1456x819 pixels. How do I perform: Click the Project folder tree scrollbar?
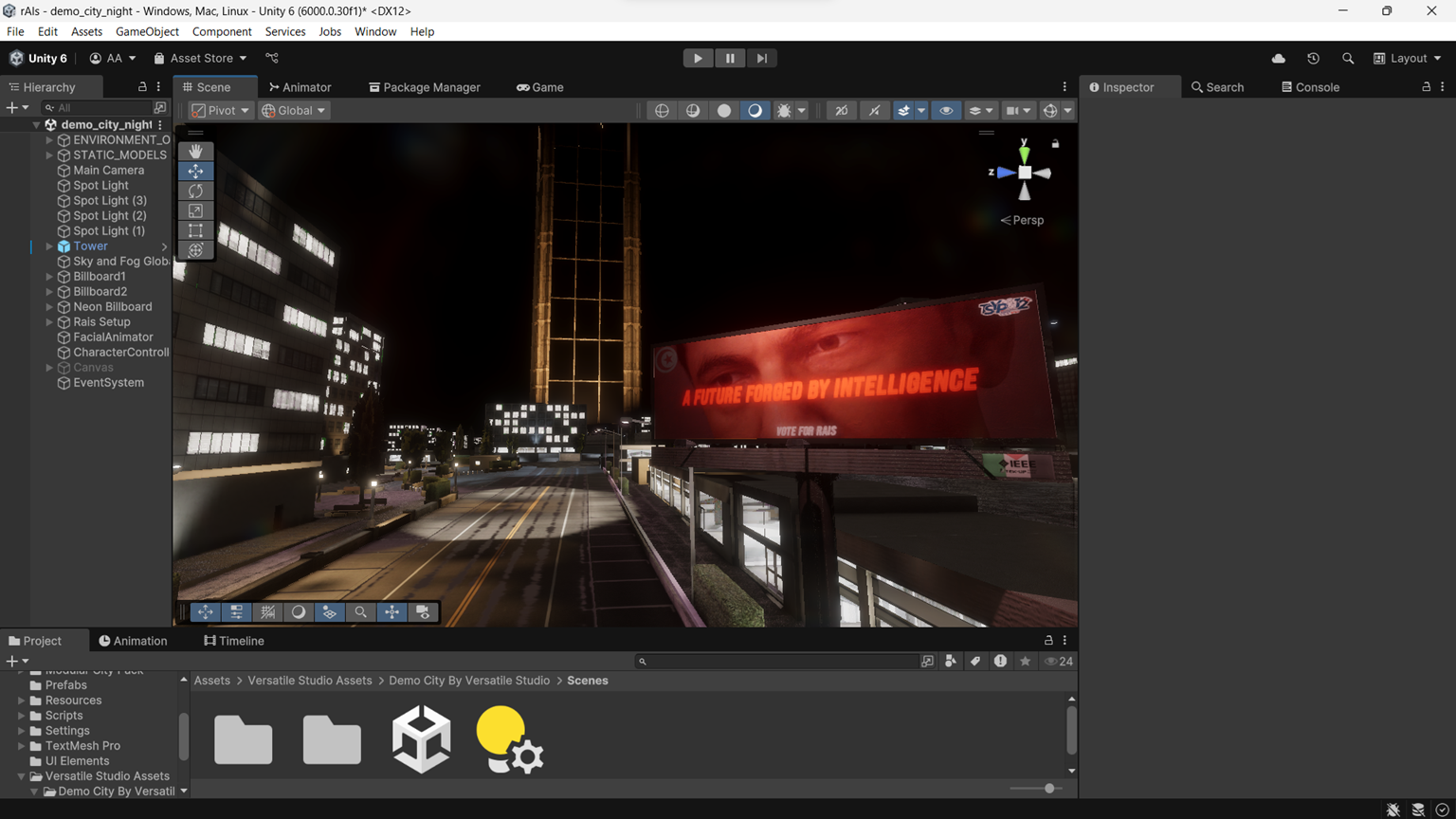[184, 737]
